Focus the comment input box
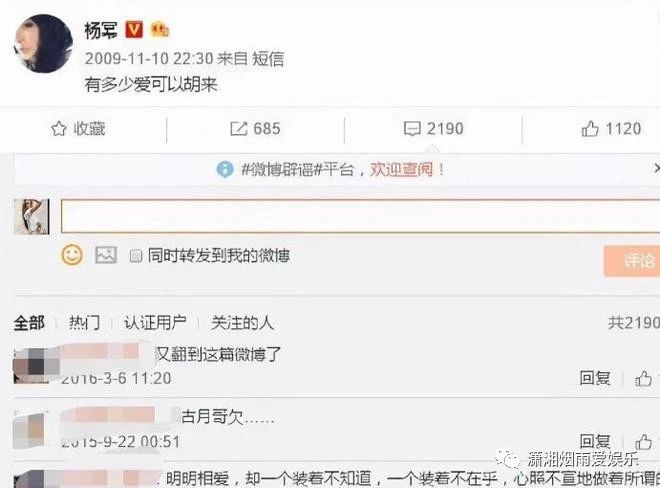Viewport: 660px width, 488px height. [360, 216]
